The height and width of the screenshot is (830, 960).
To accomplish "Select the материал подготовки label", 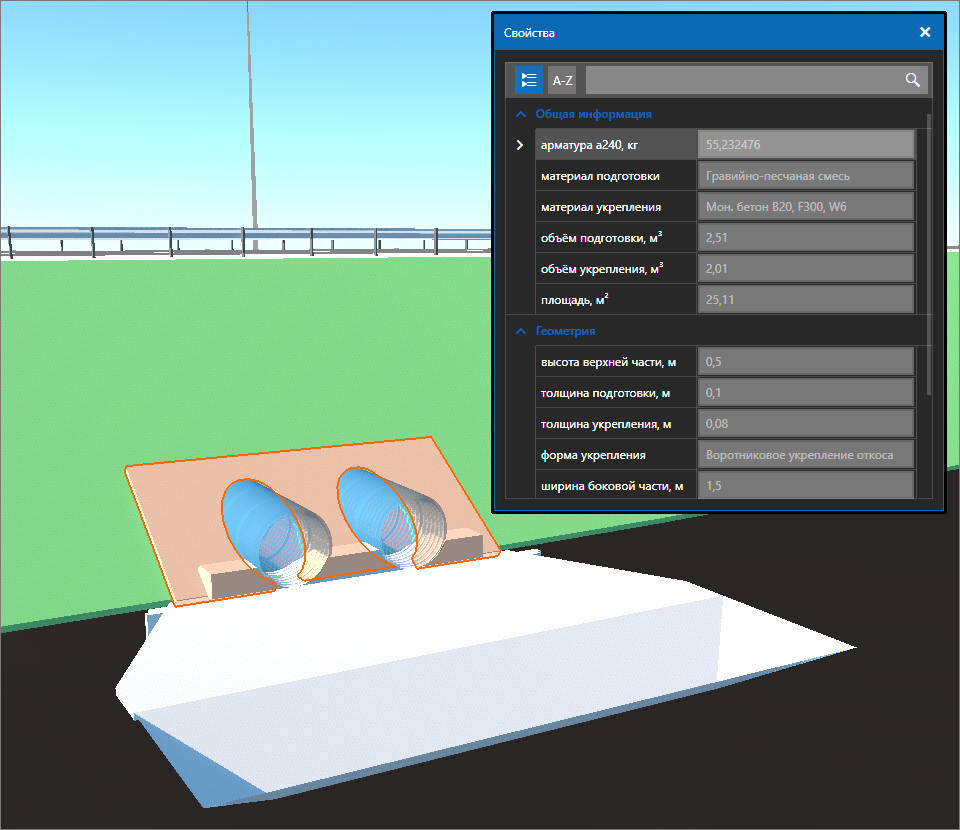I will pyautogui.click(x=600, y=176).
